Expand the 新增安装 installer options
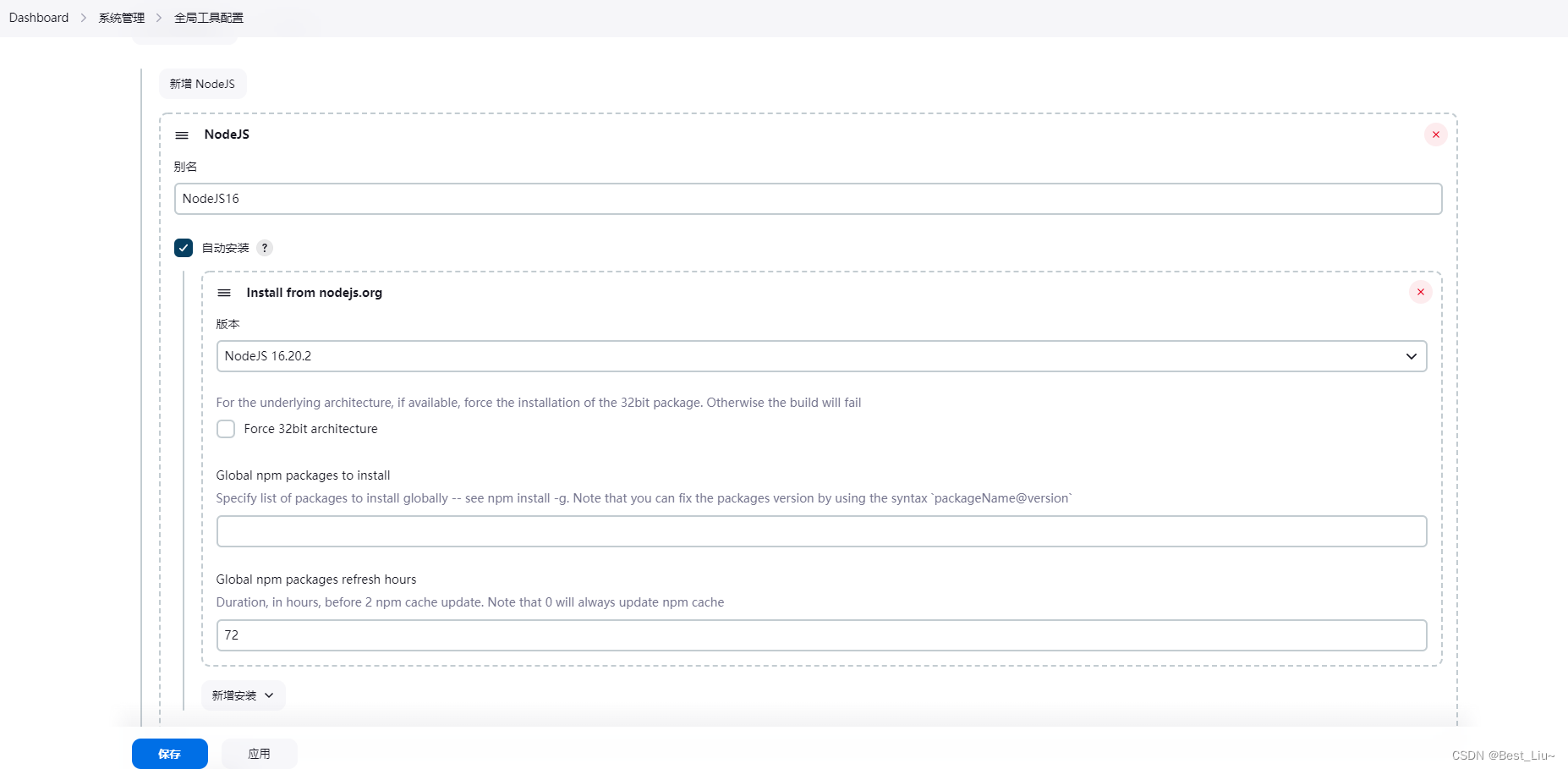The width and height of the screenshot is (1568, 769). tap(243, 695)
